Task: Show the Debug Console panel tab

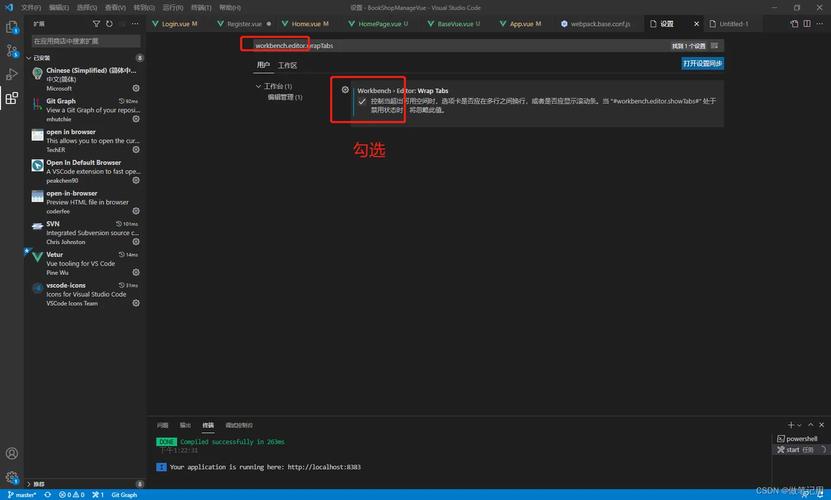Action: (x=239, y=425)
